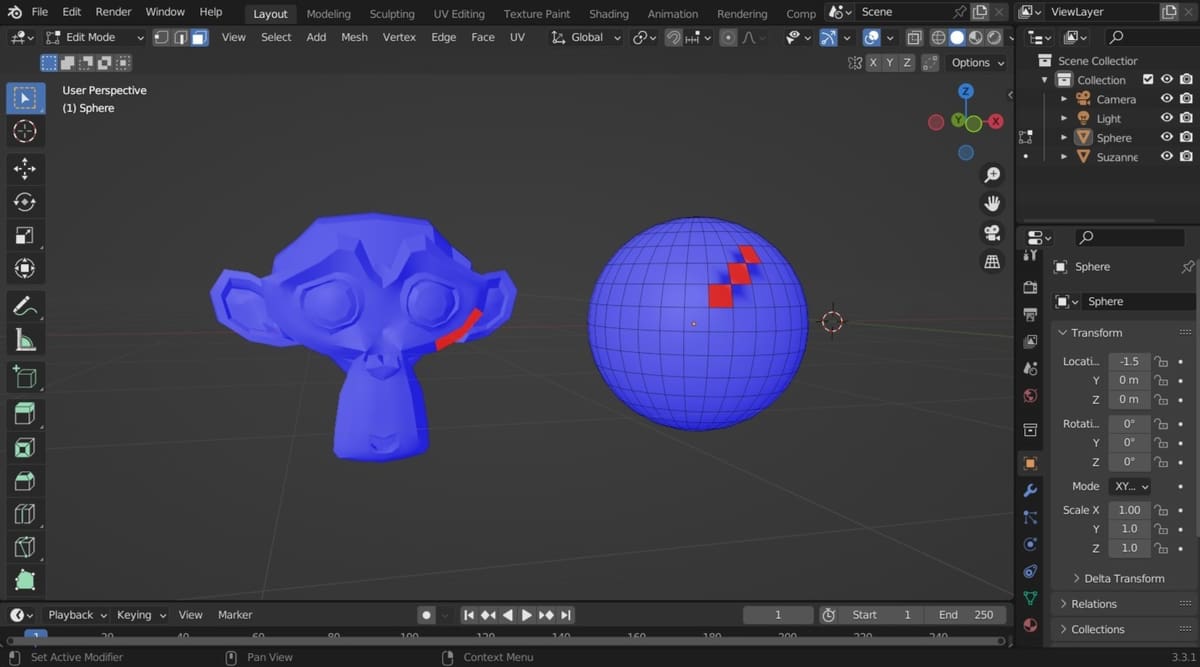Select the Transform tool
The image size is (1200, 667).
pyautogui.click(x=25, y=268)
